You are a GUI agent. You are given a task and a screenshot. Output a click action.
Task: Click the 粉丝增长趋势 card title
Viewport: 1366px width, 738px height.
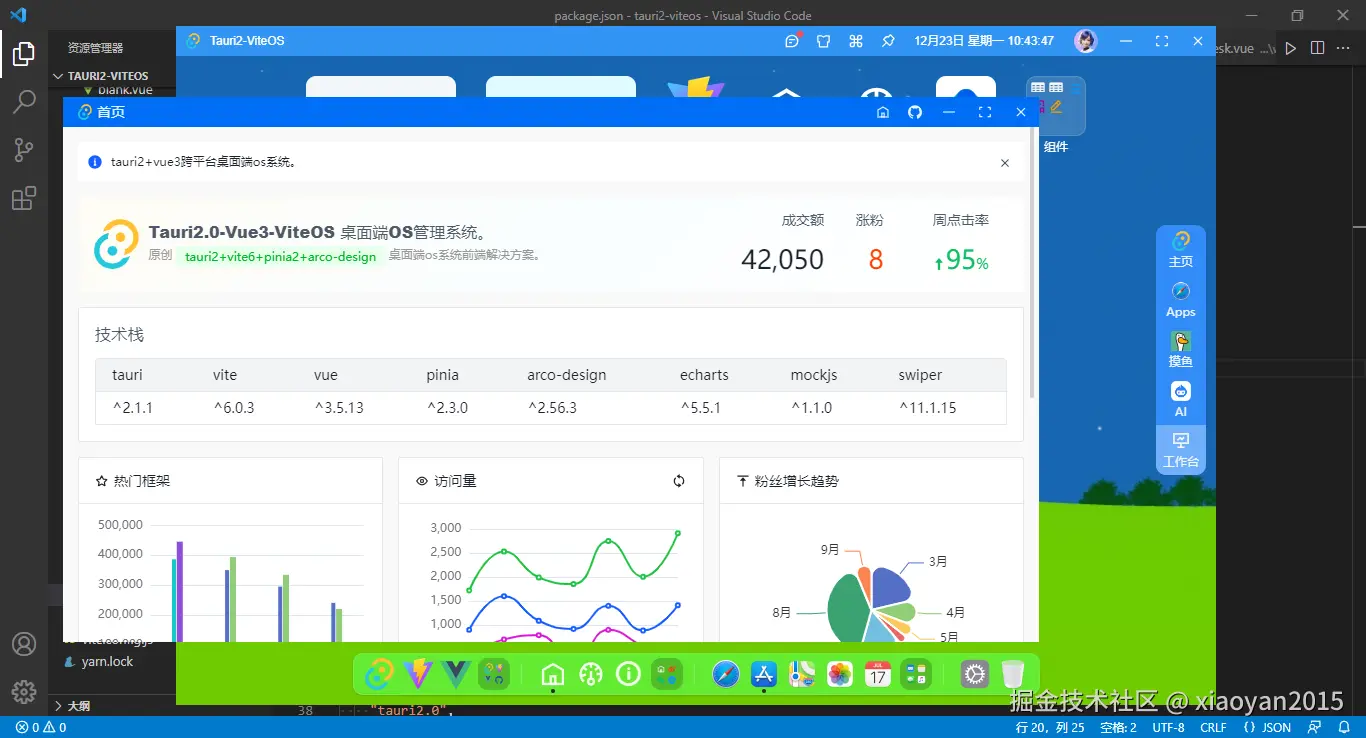coord(797,481)
